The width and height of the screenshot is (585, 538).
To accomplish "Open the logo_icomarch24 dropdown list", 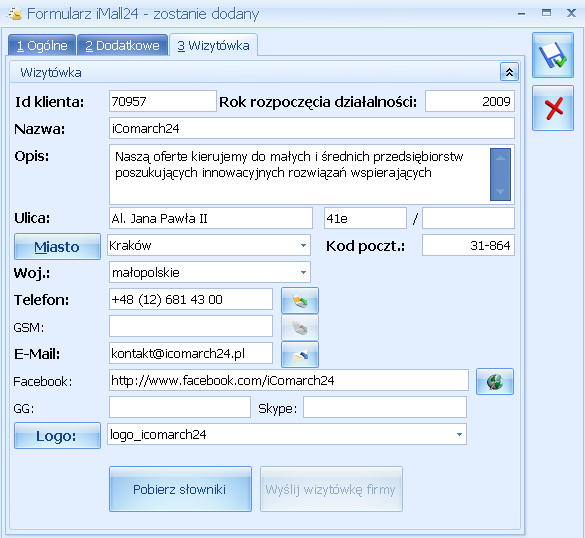I will [x=459, y=434].
